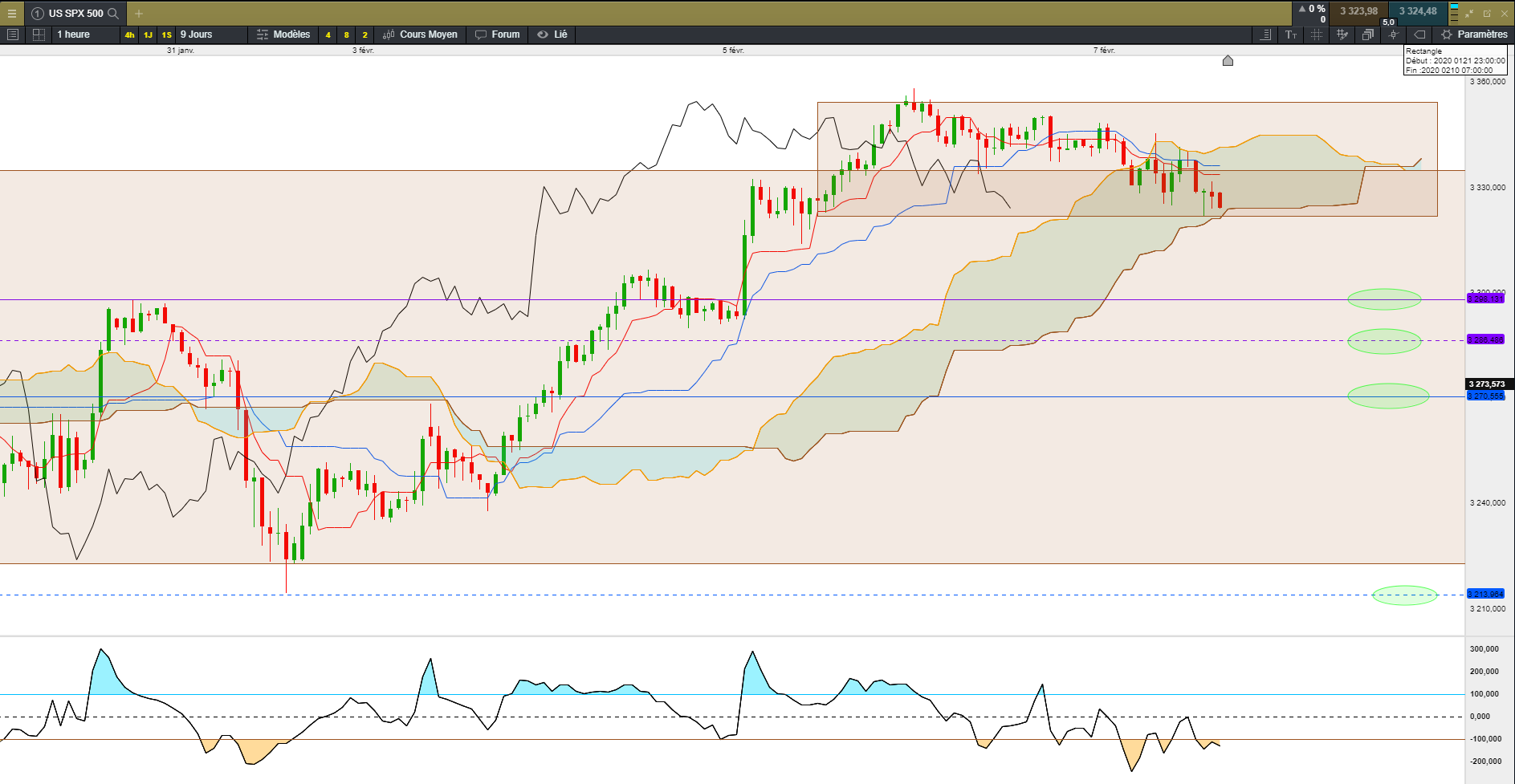Add a new chart tab with plus
1515x784 pixels.
(x=139, y=13)
